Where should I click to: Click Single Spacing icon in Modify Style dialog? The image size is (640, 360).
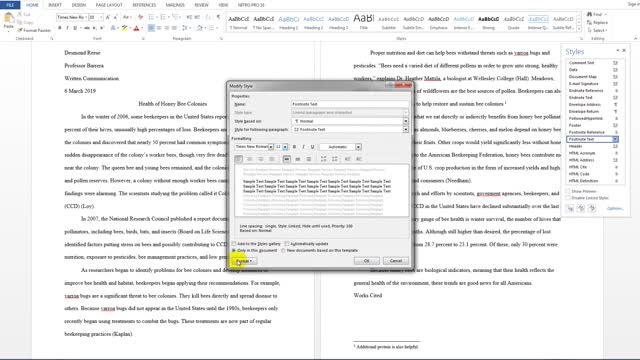coord(287,159)
